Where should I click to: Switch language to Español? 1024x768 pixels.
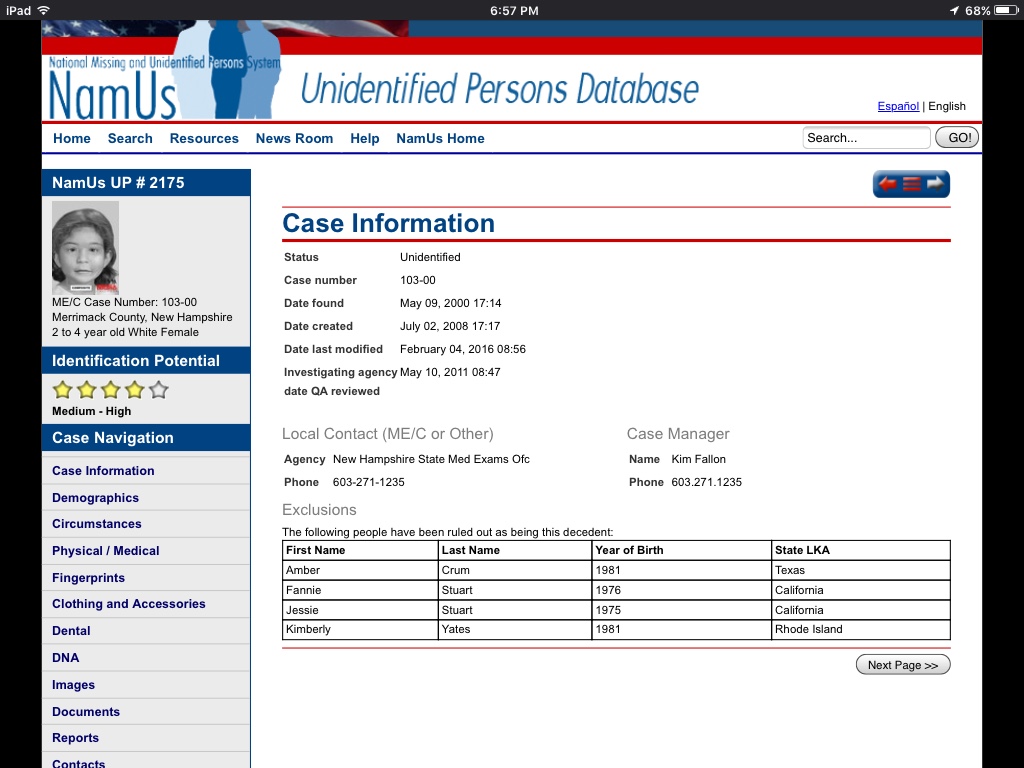point(898,106)
